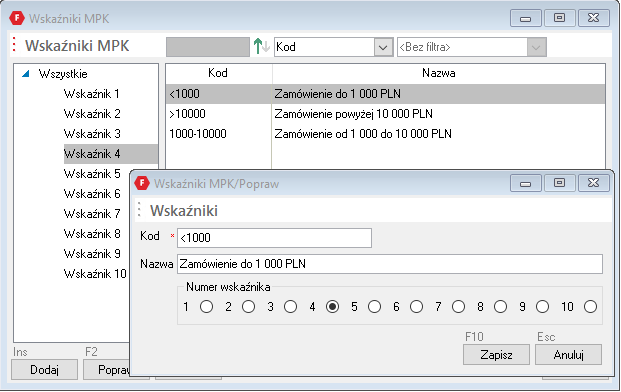Select indicator number 5 radio button
Screen dimensions: 621x392
click(374, 306)
